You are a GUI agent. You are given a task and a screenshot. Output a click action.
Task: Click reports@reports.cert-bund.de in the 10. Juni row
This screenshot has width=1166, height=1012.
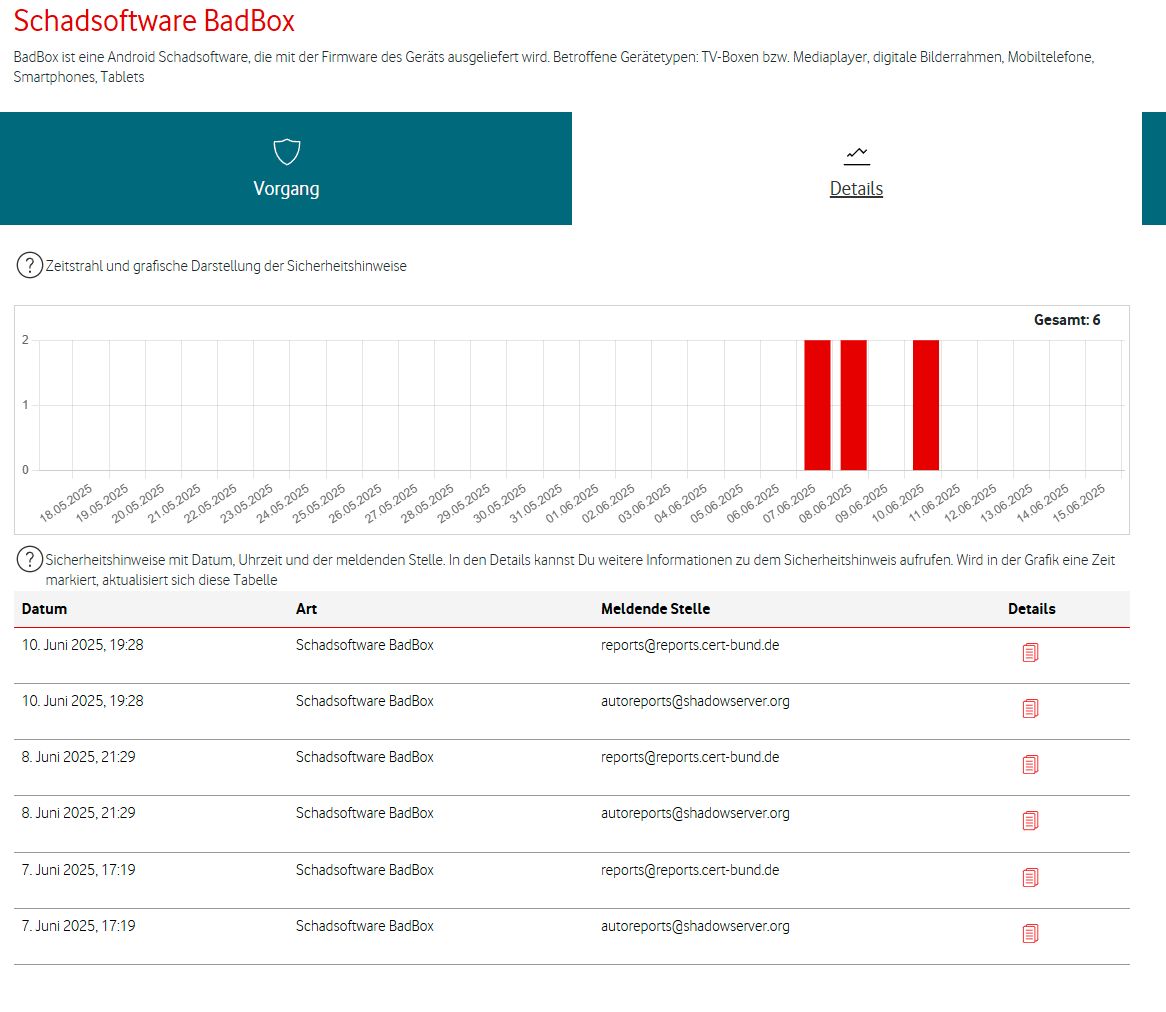(690, 645)
